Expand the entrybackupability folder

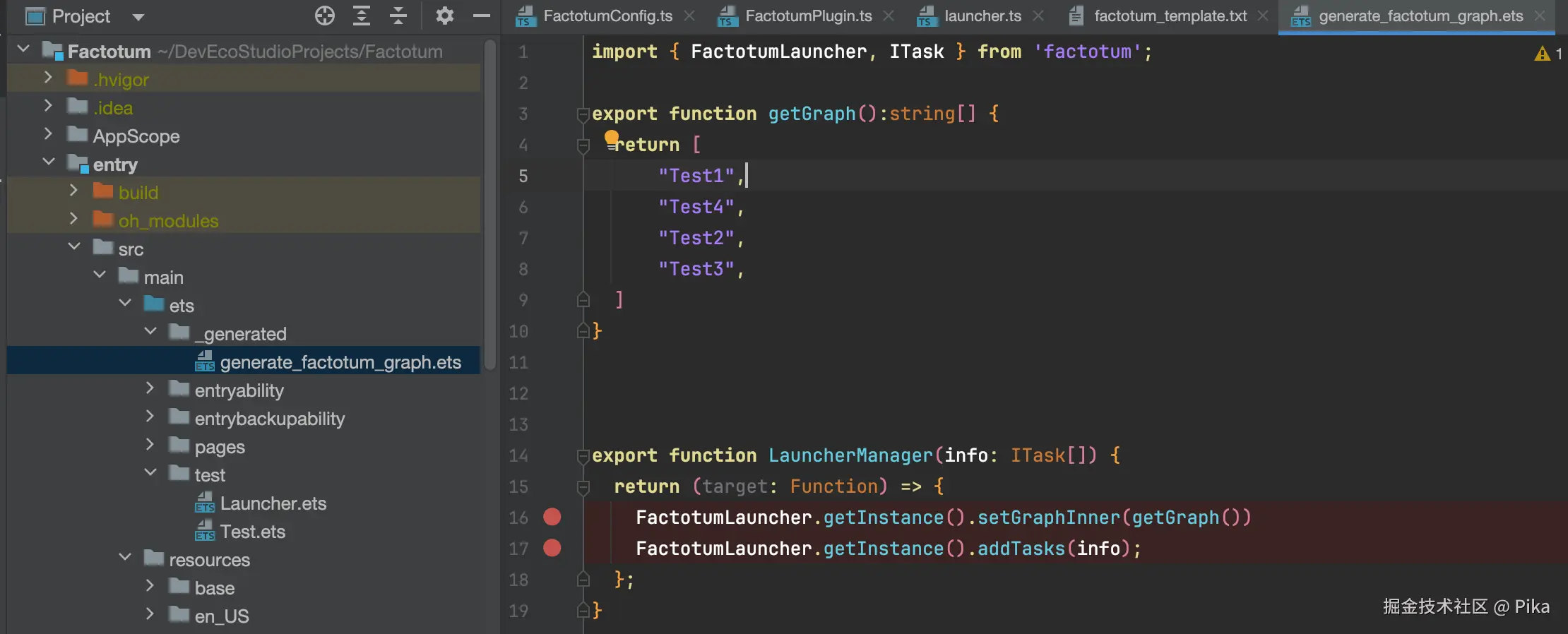coord(150,416)
